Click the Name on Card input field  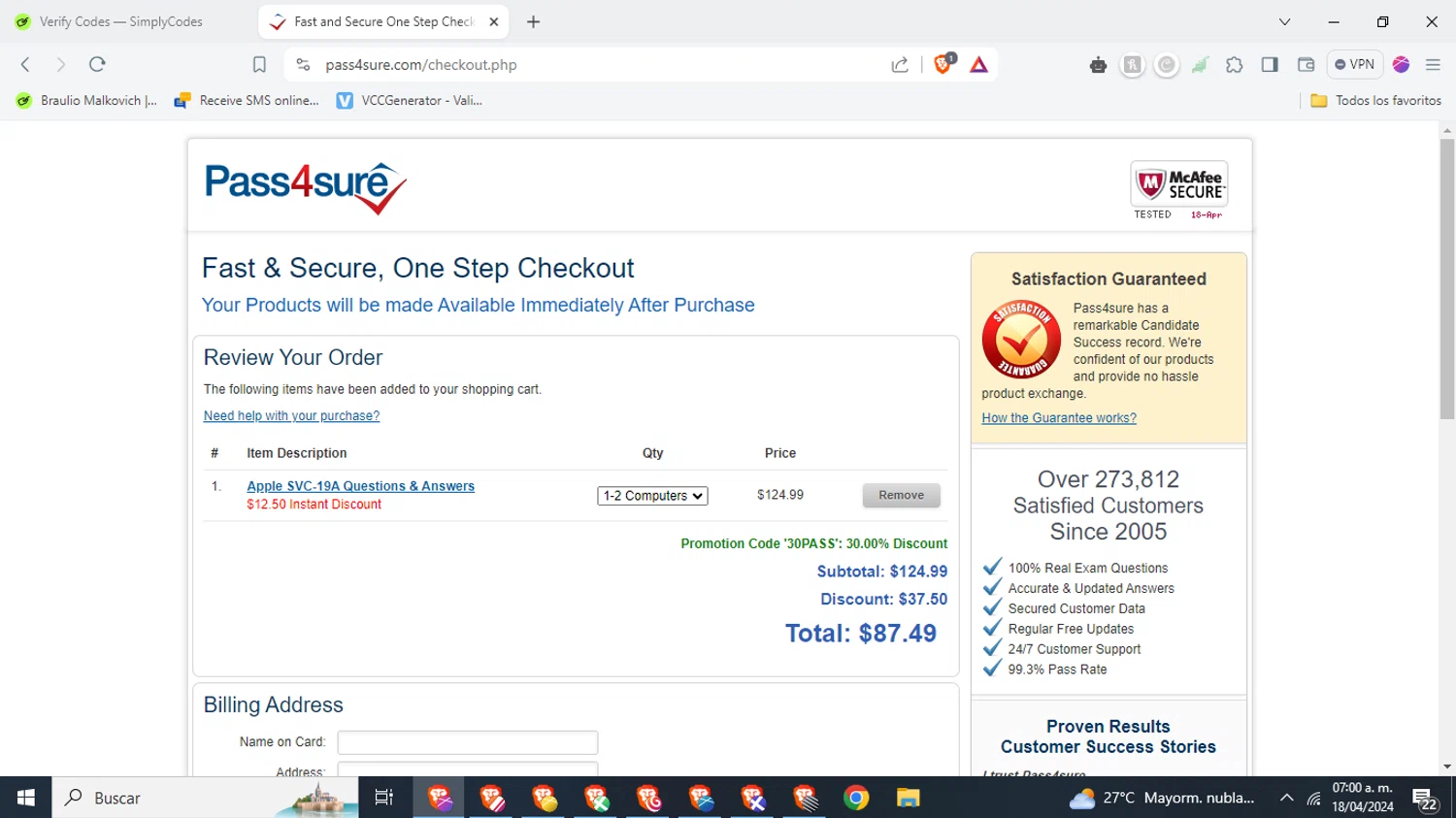(468, 742)
